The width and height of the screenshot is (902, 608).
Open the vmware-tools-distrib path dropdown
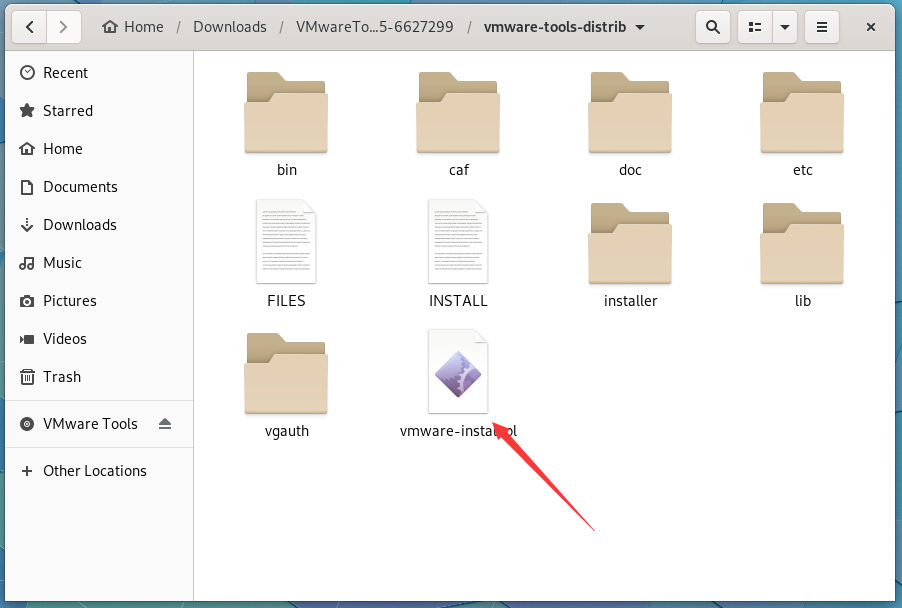564,27
